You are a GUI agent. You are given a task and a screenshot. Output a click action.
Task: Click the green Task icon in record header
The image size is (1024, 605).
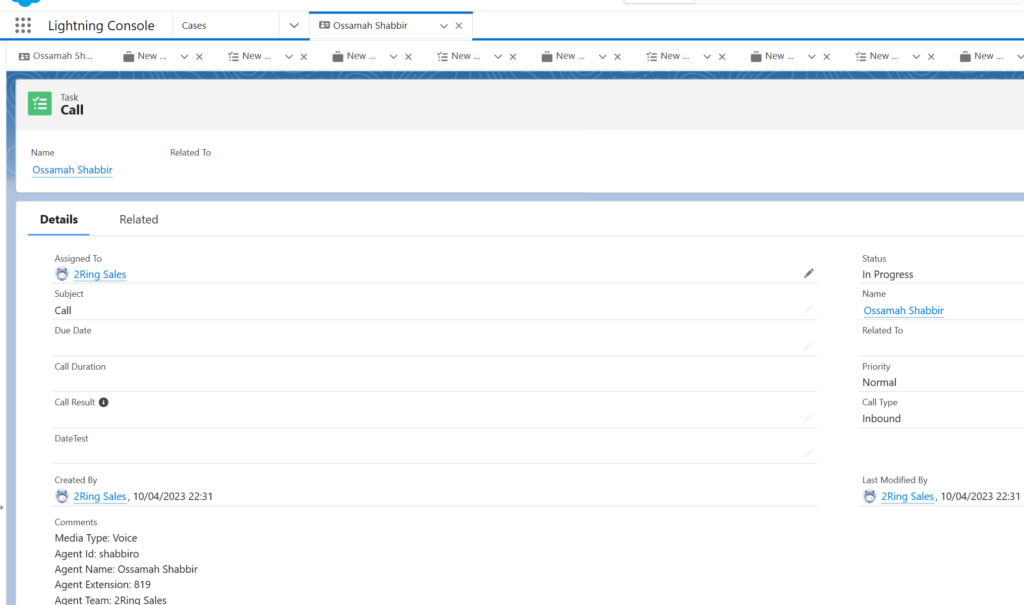[39, 103]
